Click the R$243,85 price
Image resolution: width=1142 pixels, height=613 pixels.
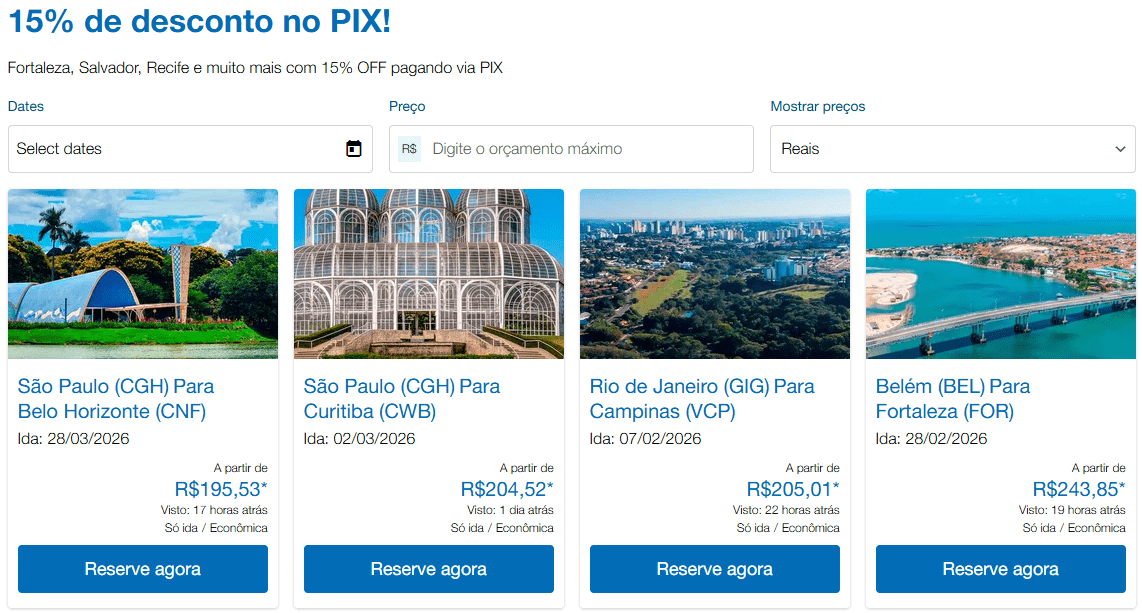1078,489
